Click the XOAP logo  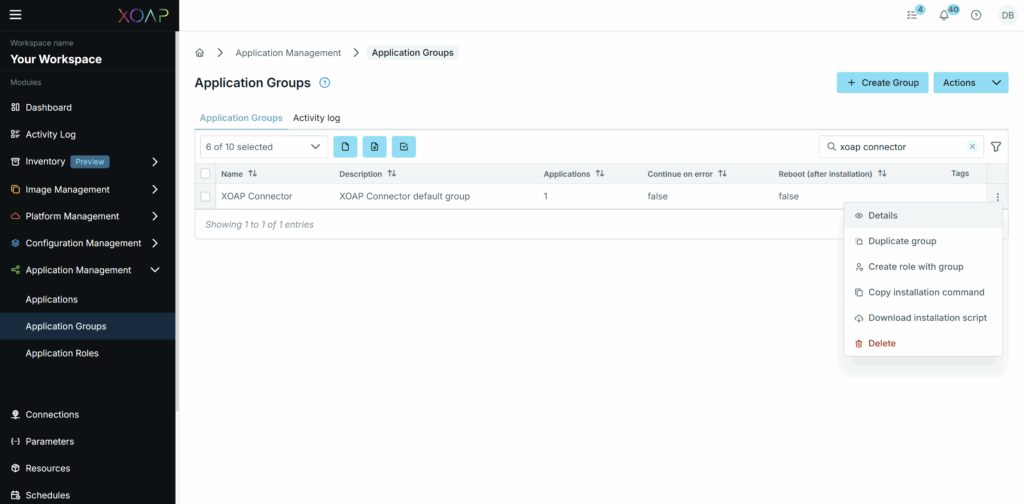tap(143, 15)
